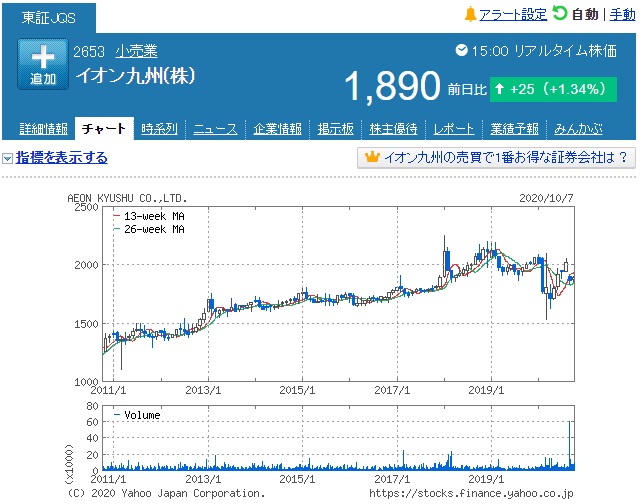Select the チャート tab

(x=104, y=129)
